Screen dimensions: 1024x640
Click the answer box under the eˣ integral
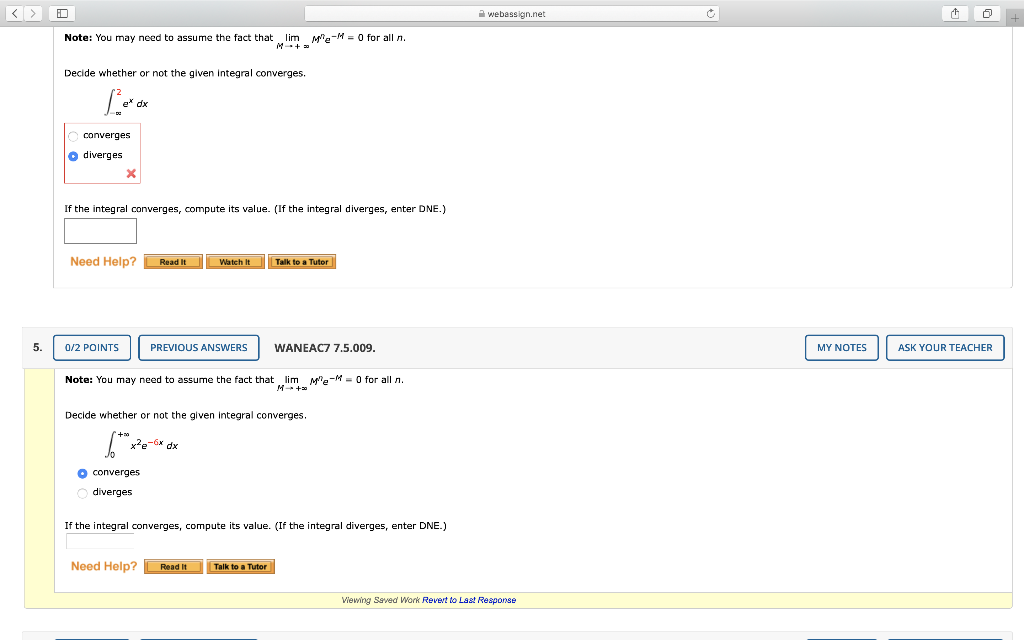click(x=100, y=230)
